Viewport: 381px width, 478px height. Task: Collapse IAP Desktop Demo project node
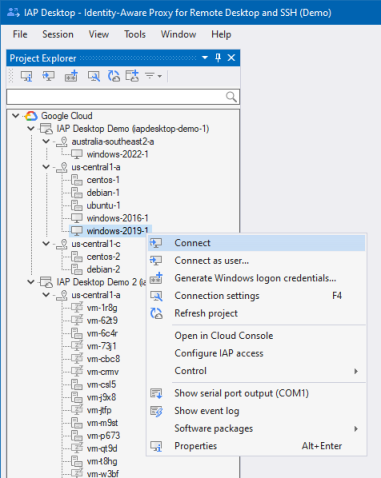point(31,128)
